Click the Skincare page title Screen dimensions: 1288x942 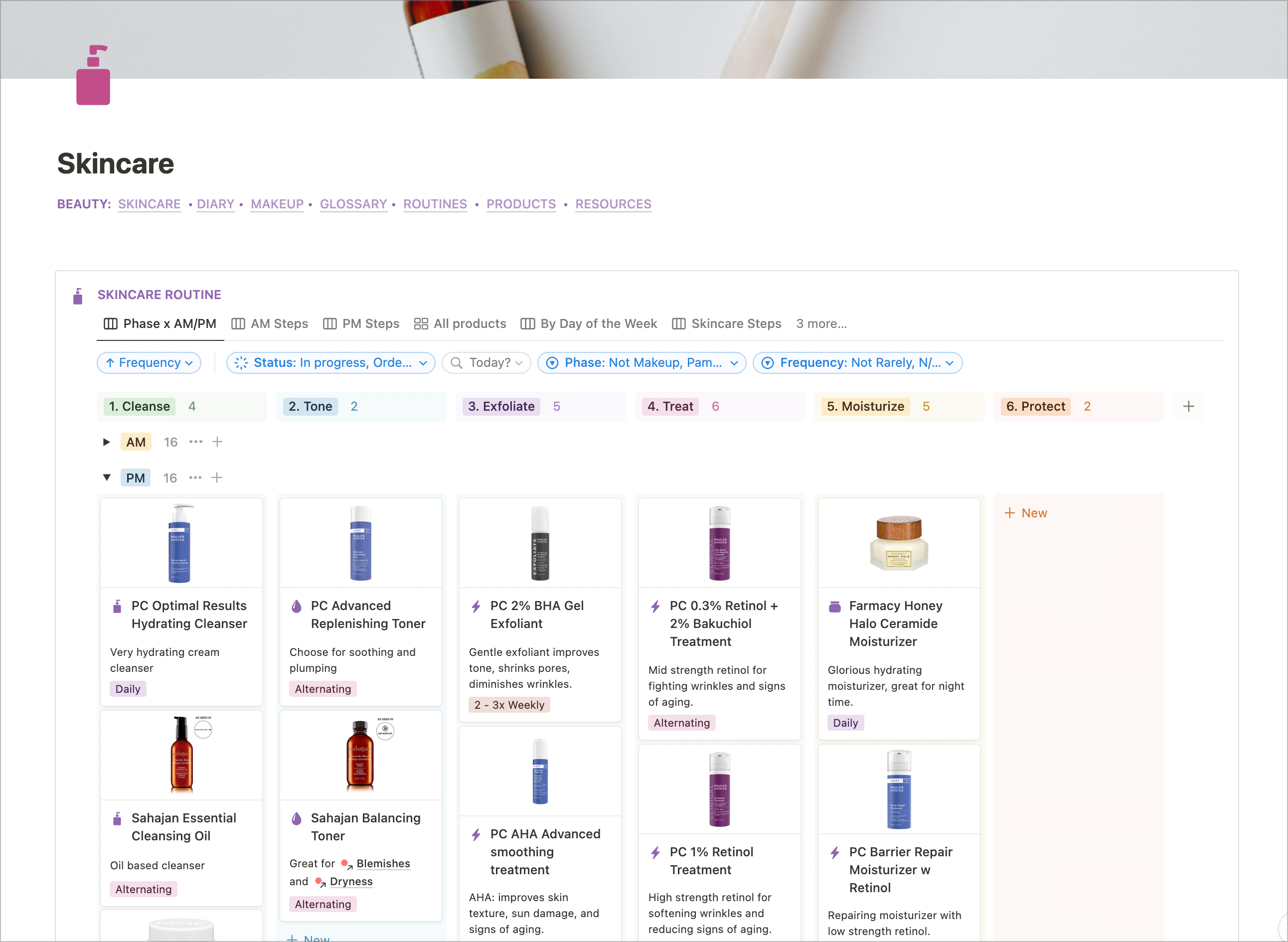(116, 163)
